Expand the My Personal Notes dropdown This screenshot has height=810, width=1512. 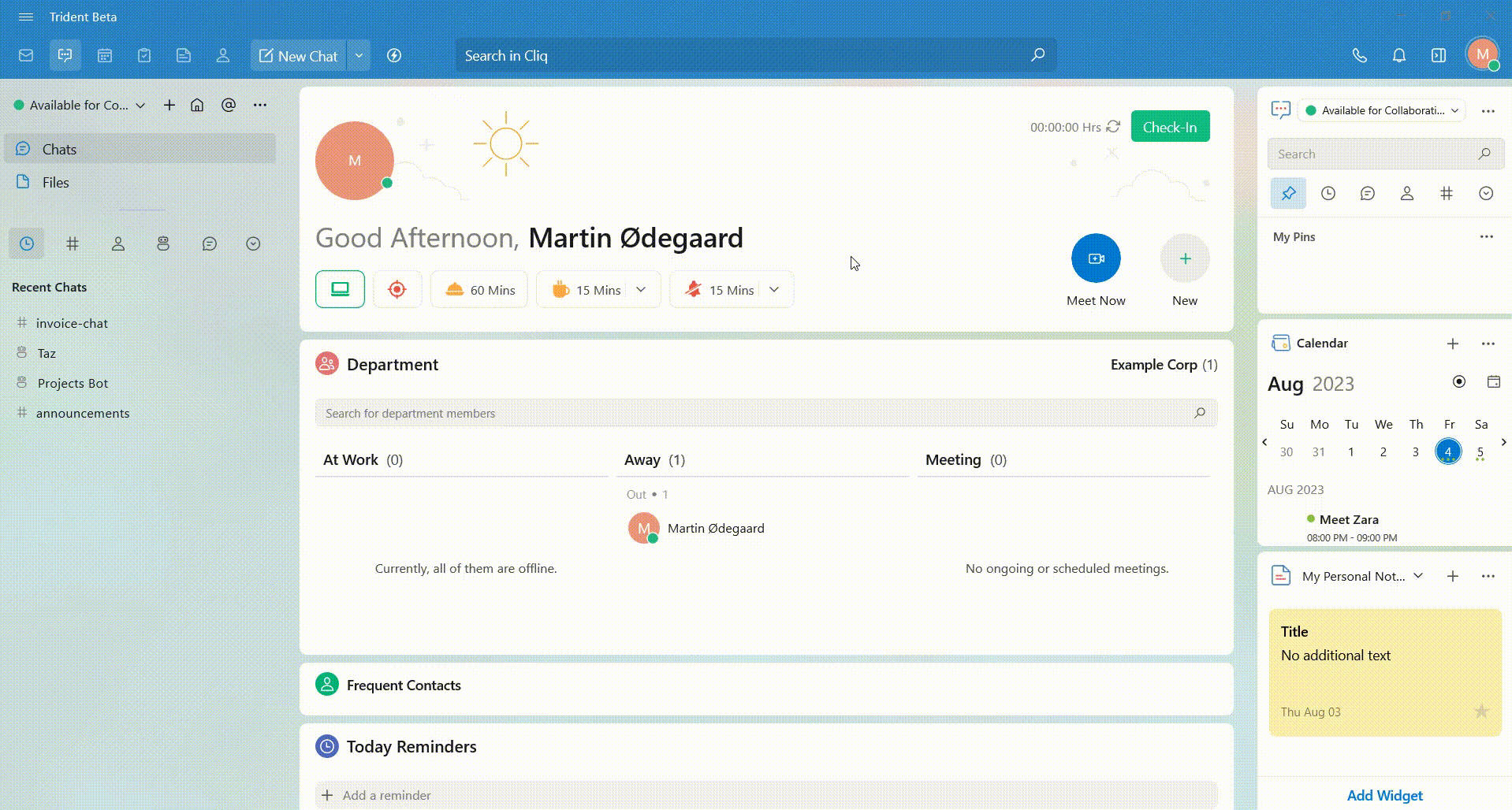tap(1418, 576)
